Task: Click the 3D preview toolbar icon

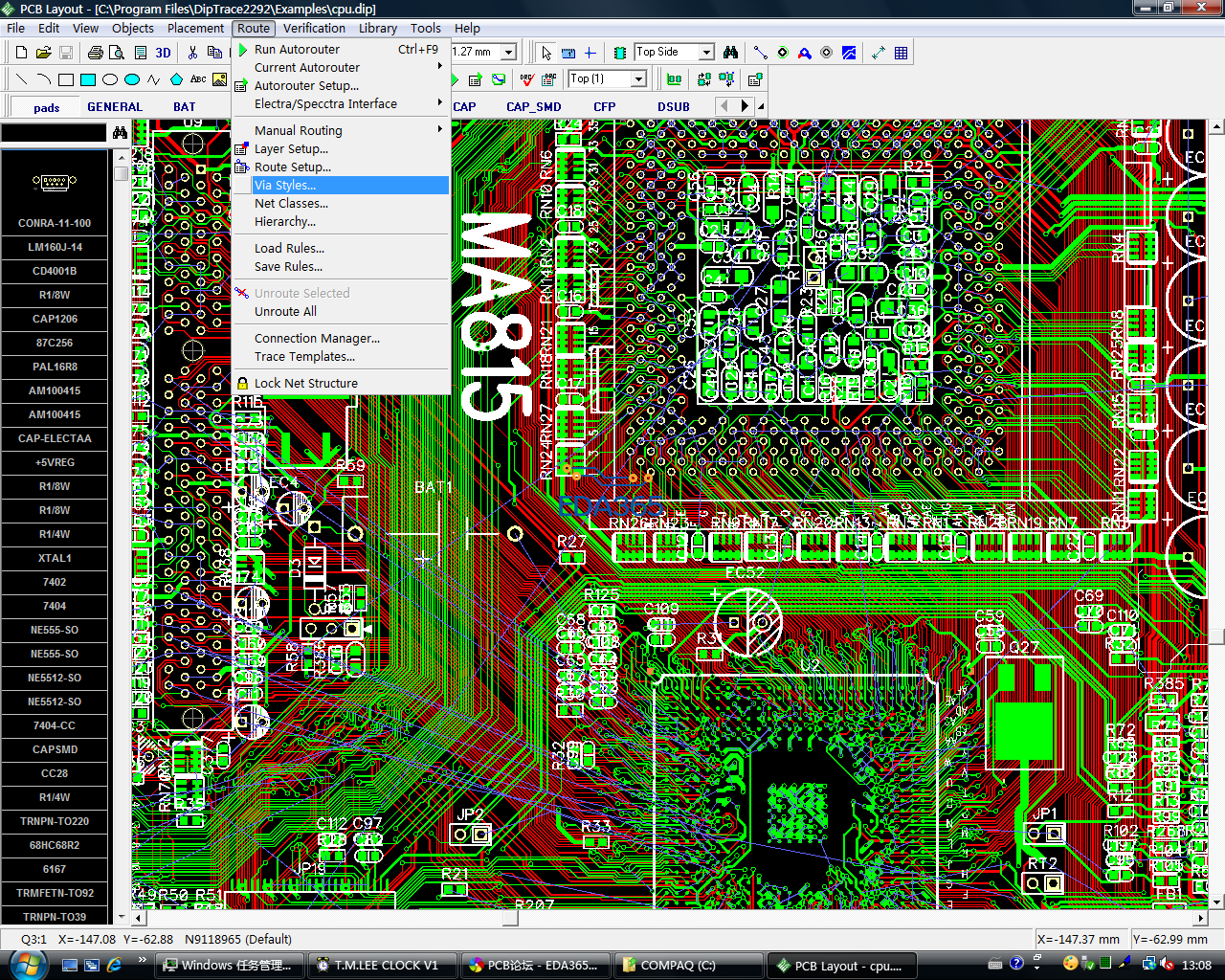Action: (163, 53)
